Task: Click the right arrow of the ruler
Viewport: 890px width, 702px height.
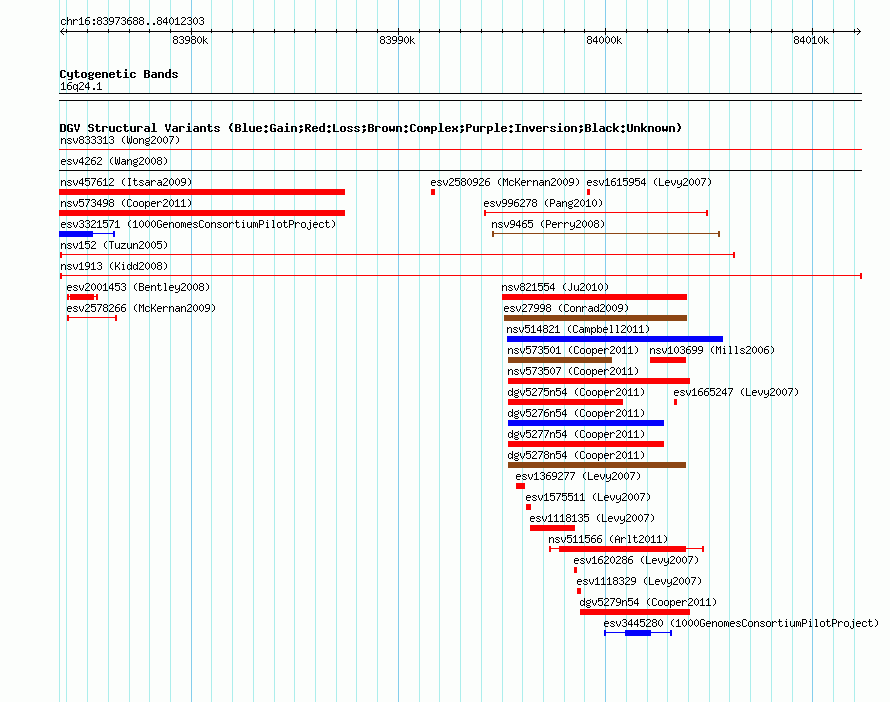Action: coord(858,32)
